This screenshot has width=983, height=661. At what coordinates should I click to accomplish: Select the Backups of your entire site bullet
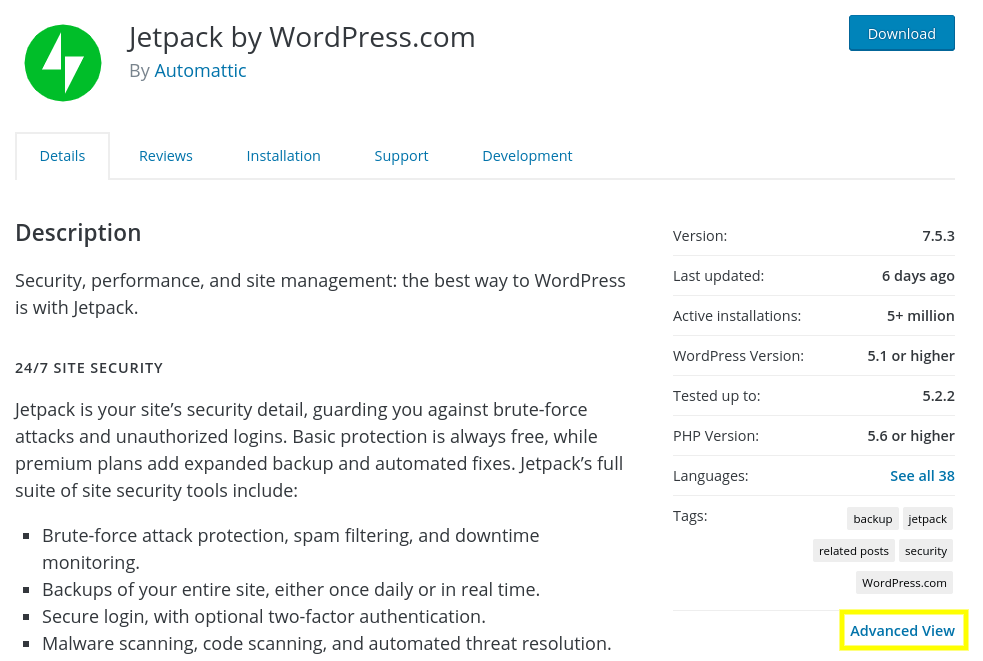tap(291, 590)
